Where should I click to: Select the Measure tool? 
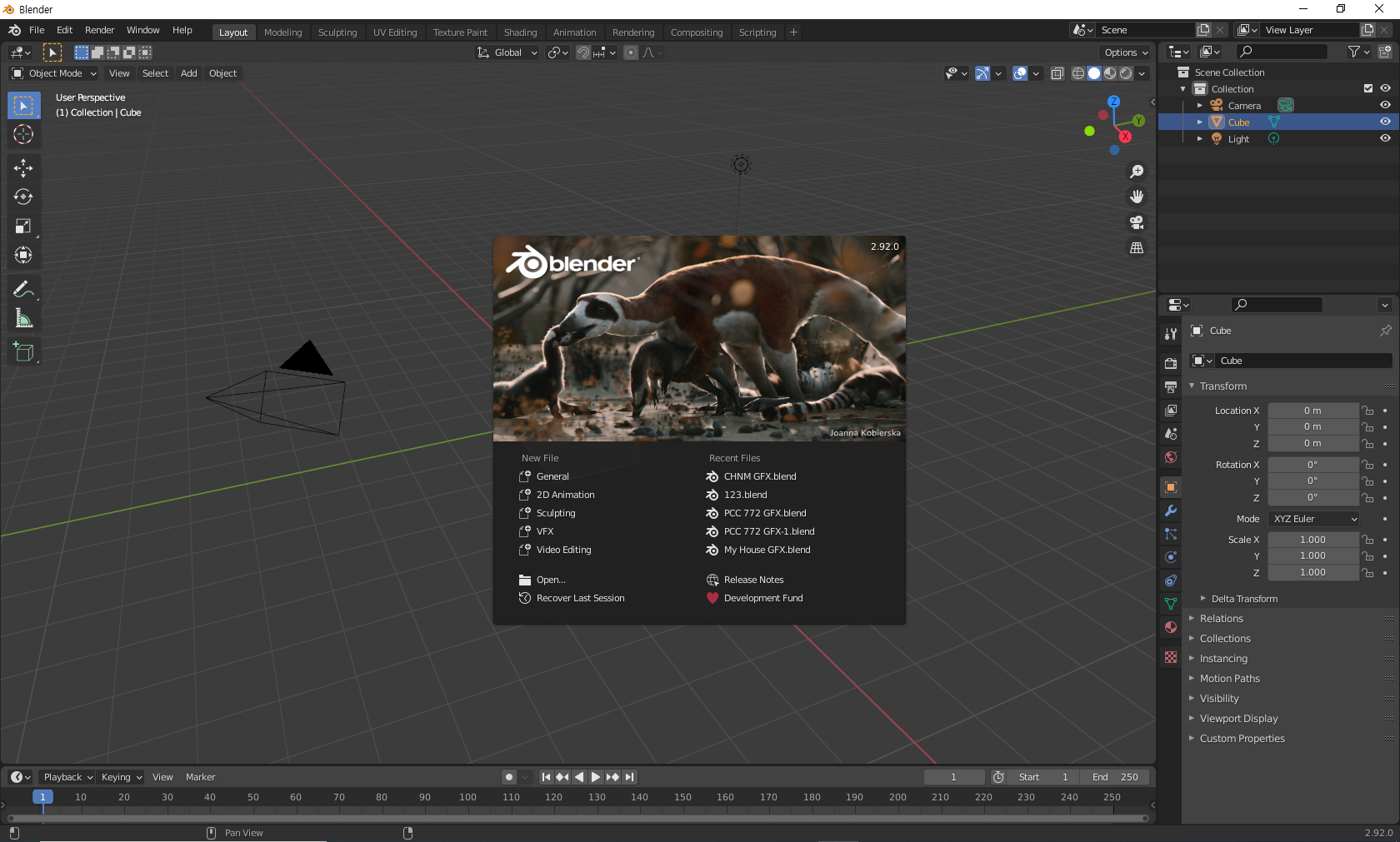tap(23, 319)
